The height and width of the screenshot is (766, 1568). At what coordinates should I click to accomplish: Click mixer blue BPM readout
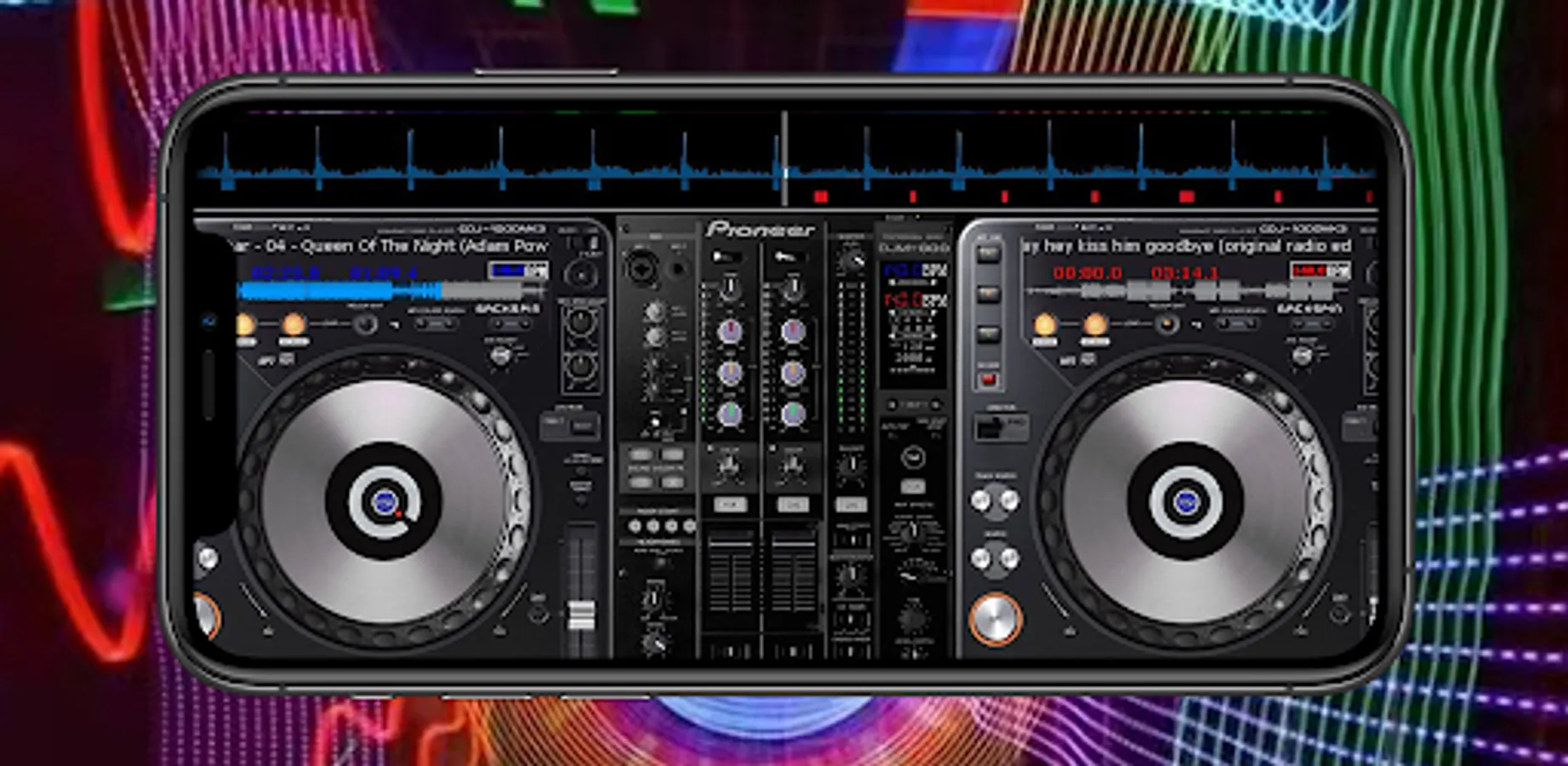[x=915, y=271]
